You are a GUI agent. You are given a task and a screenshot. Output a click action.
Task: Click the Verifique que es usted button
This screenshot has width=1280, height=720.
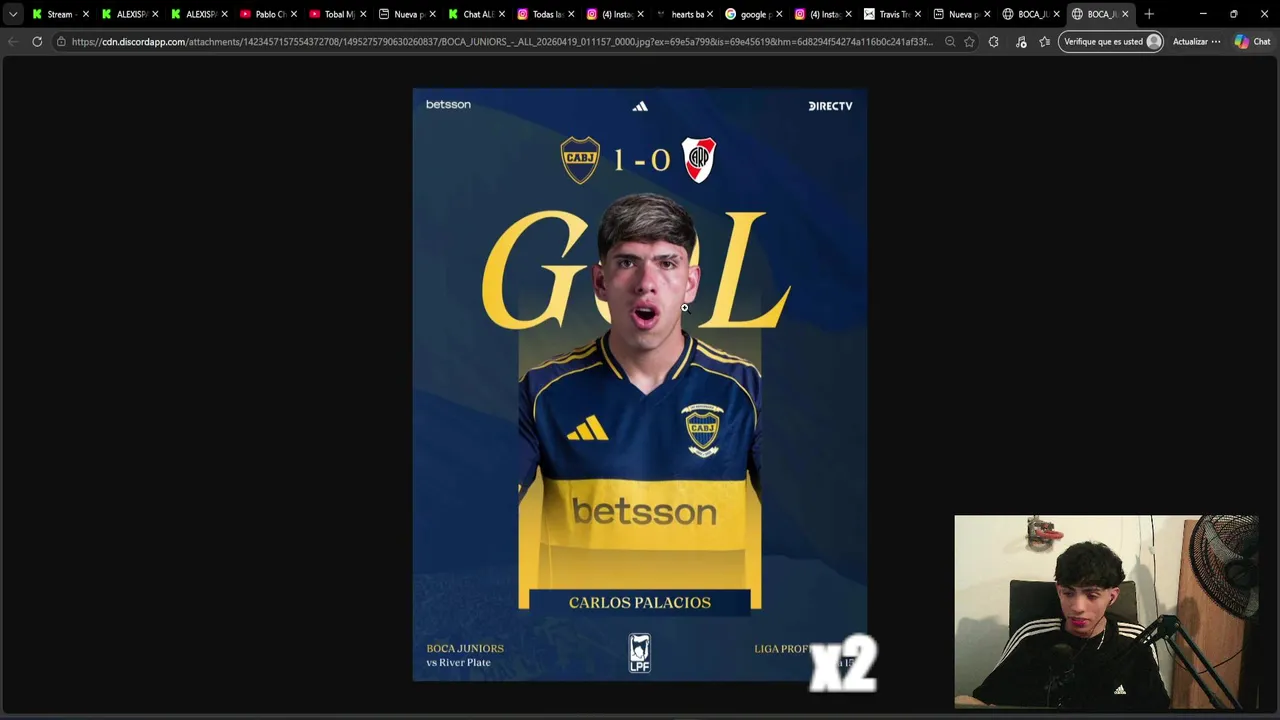(1110, 41)
